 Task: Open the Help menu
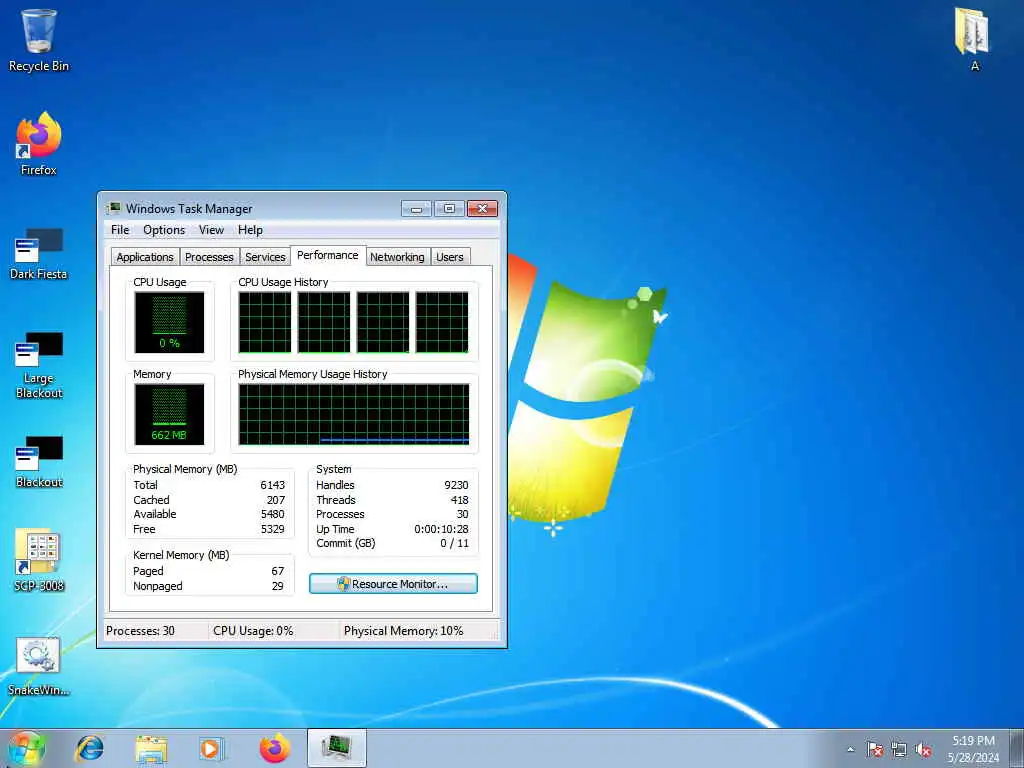coord(250,230)
